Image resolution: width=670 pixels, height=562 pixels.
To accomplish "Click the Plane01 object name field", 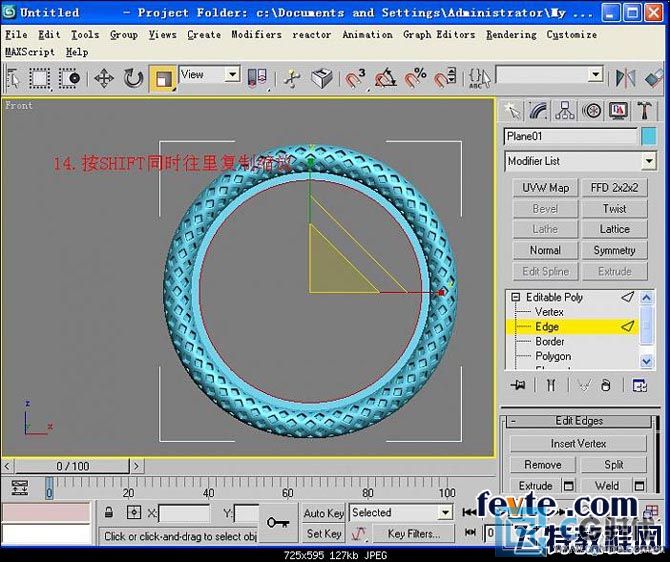I will (x=570, y=137).
